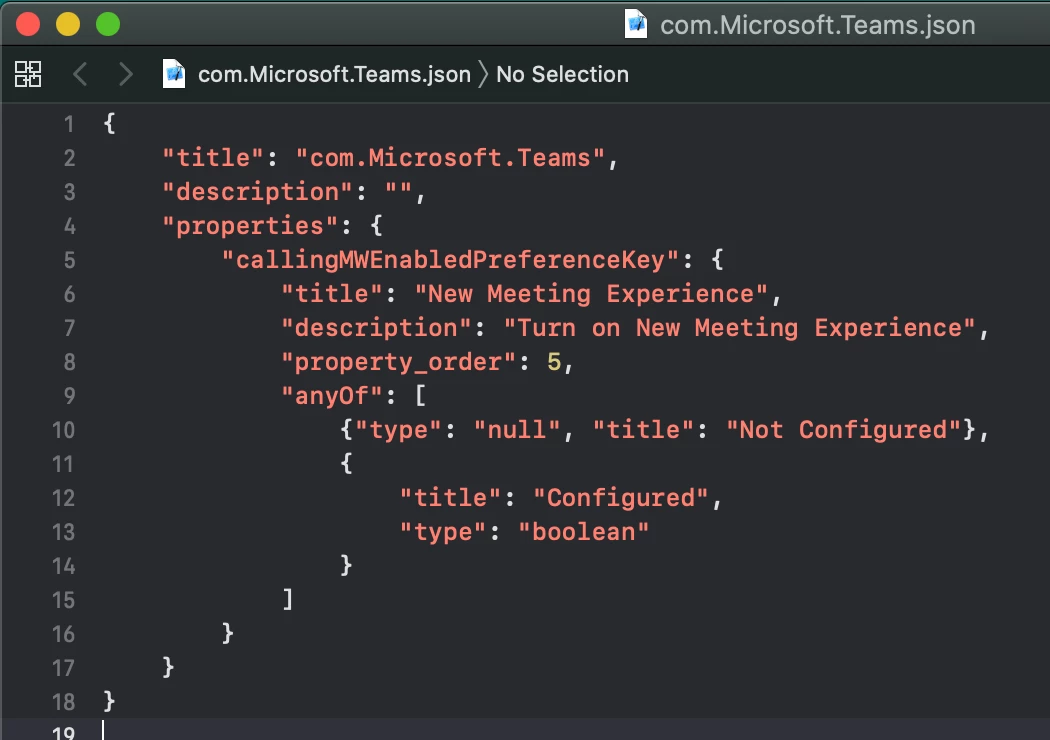Click the closing brace on line 16
The image size is (1050, 740).
tap(228, 634)
